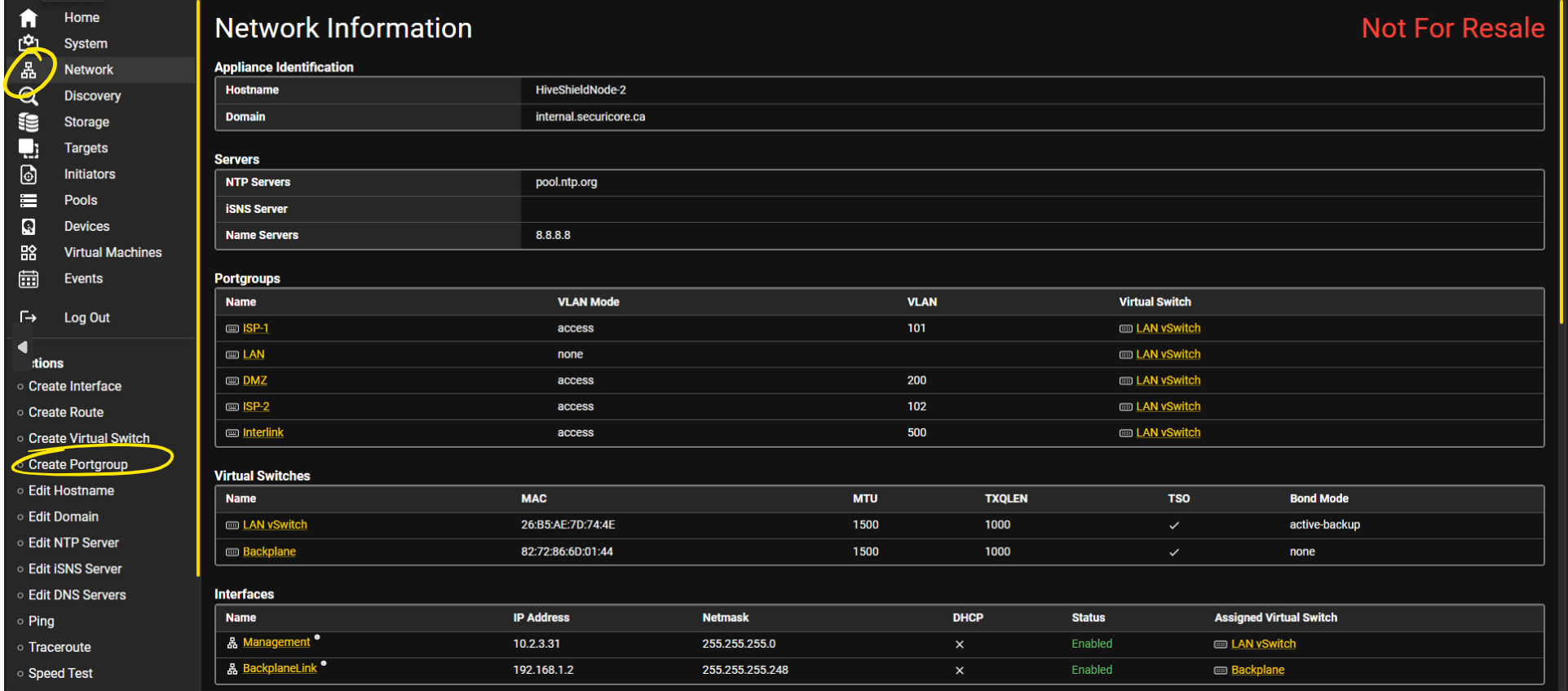Click the Edit Domain action
The width and height of the screenshot is (1568, 691).
[x=64, y=516]
